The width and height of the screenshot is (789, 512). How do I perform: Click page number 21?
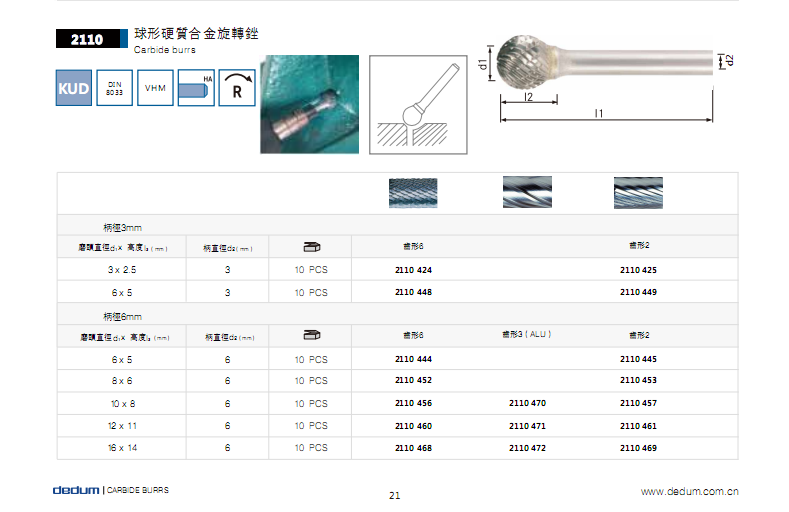394,495
